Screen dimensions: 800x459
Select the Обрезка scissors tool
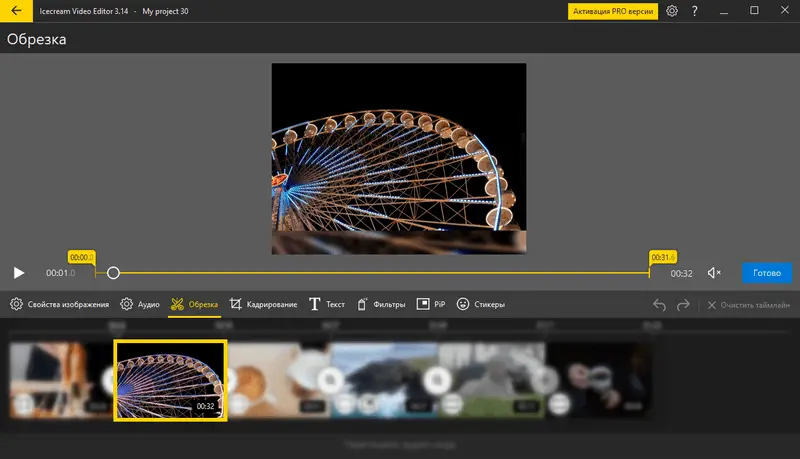pyautogui.click(x=194, y=304)
